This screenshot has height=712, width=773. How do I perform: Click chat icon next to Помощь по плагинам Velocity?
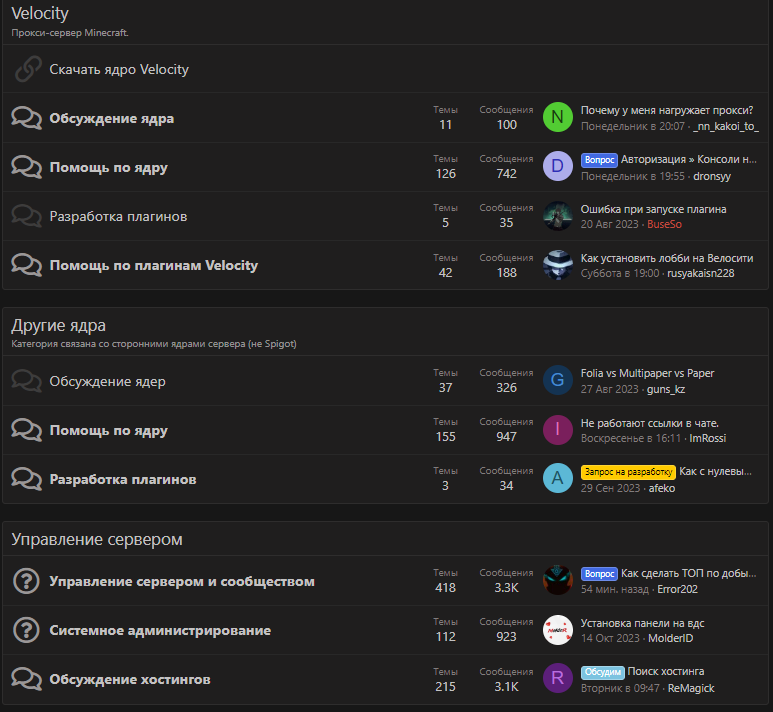27,265
